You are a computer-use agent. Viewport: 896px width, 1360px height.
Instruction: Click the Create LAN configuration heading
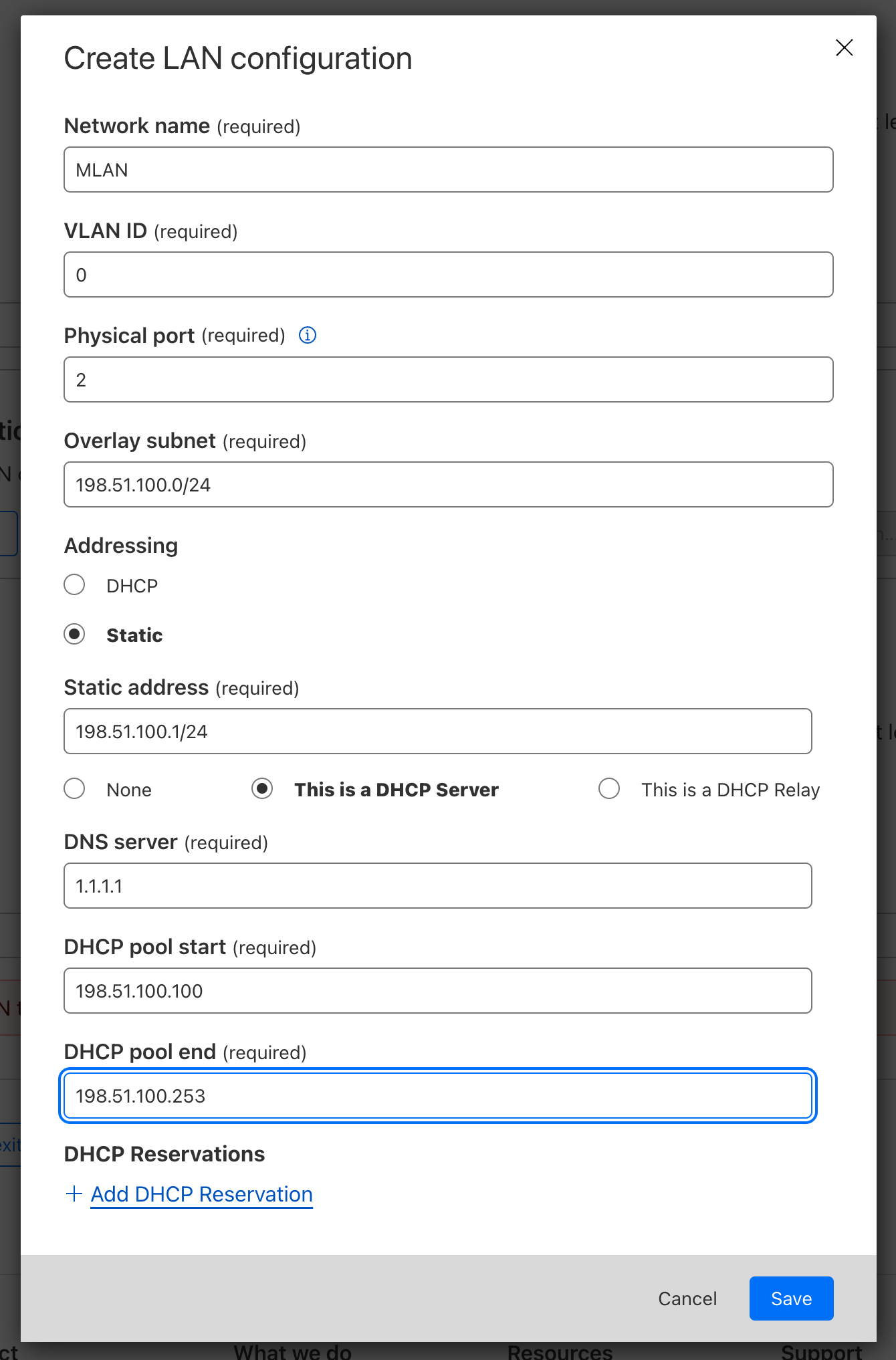click(x=238, y=59)
